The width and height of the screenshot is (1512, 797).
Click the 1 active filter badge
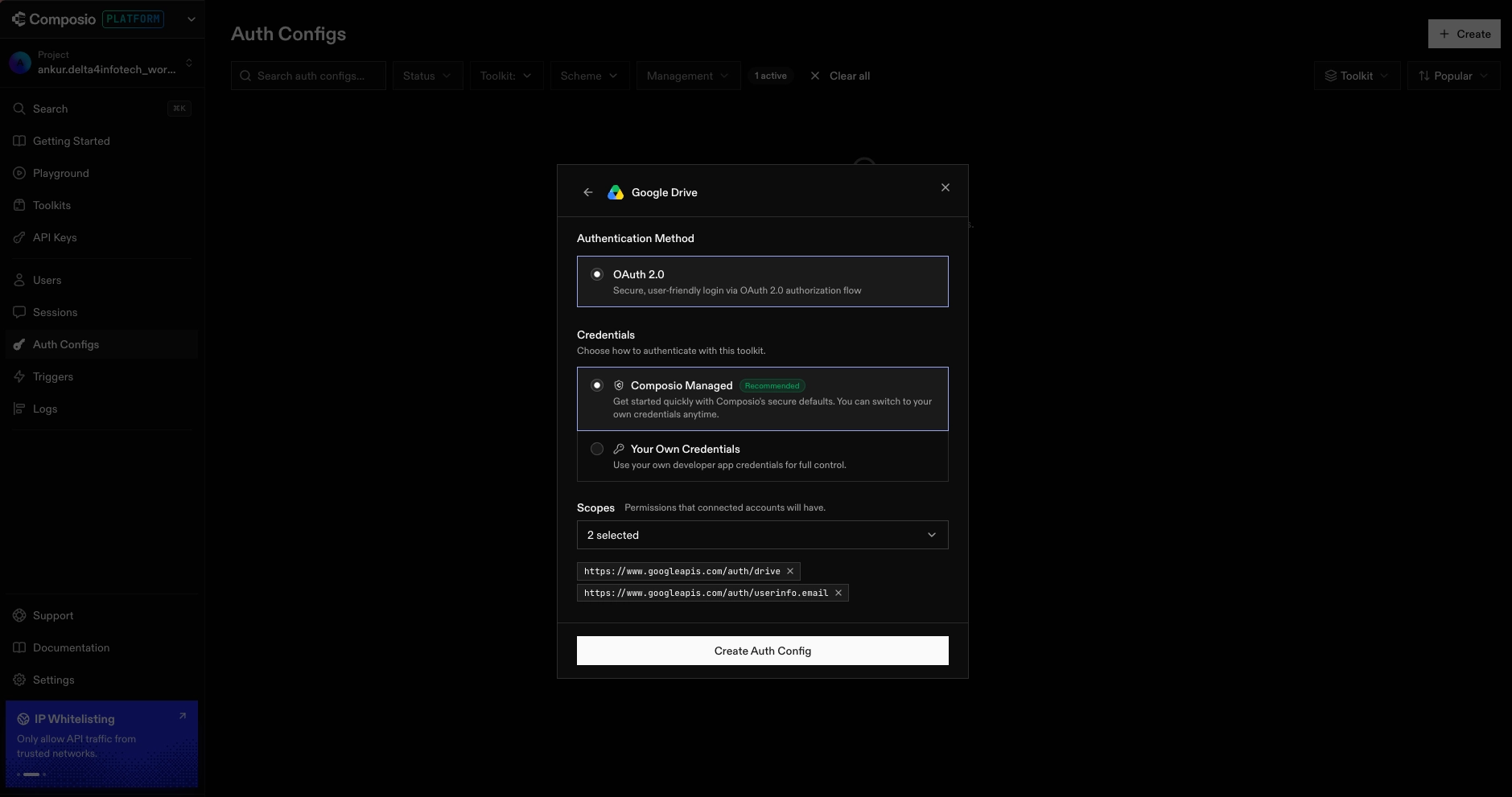(x=771, y=76)
